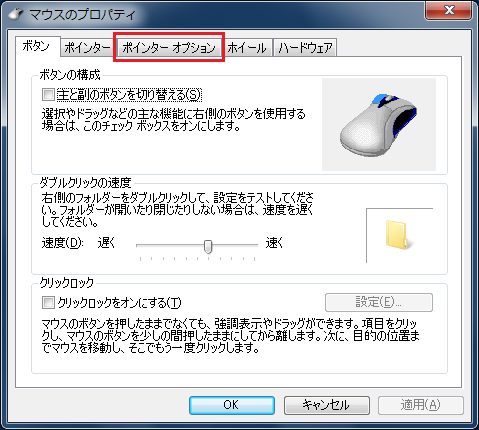
Task: Click the double-click speed slider thumb
Action: 208,247
